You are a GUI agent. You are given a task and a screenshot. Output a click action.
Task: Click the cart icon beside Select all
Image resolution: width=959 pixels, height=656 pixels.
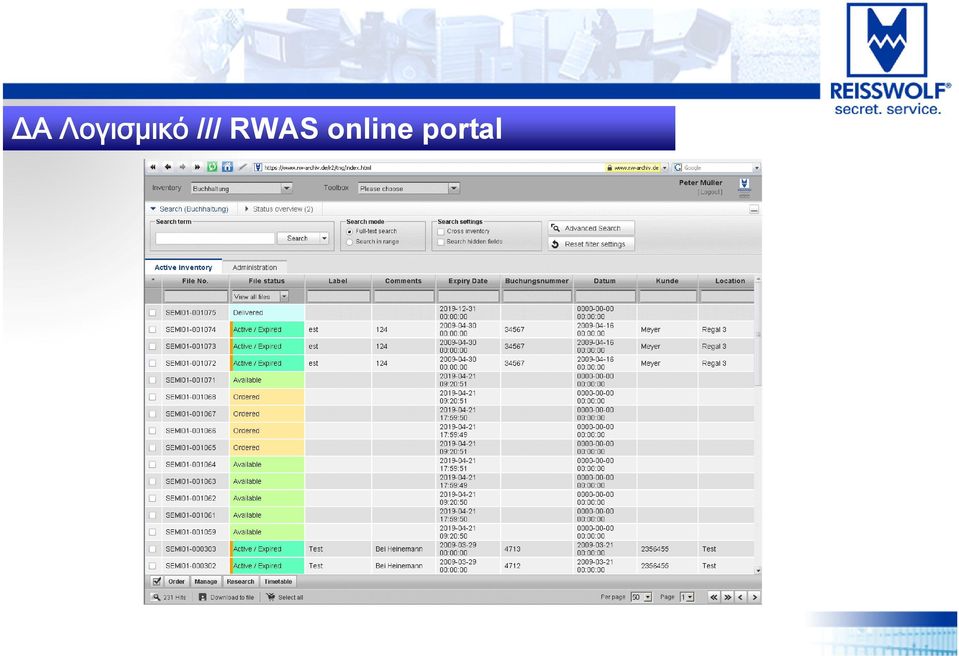tap(271, 597)
